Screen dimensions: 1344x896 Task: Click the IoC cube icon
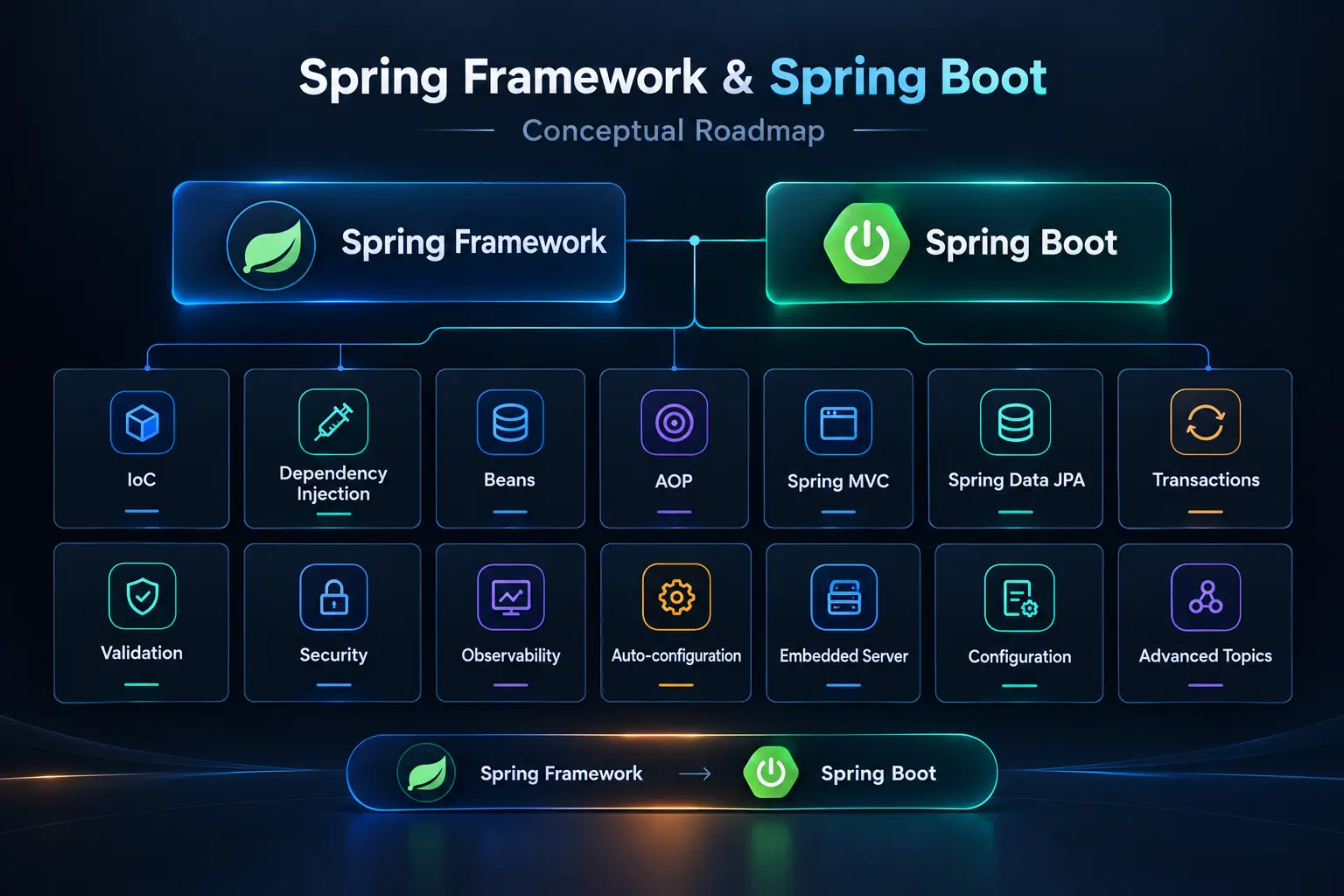(142, 423)
